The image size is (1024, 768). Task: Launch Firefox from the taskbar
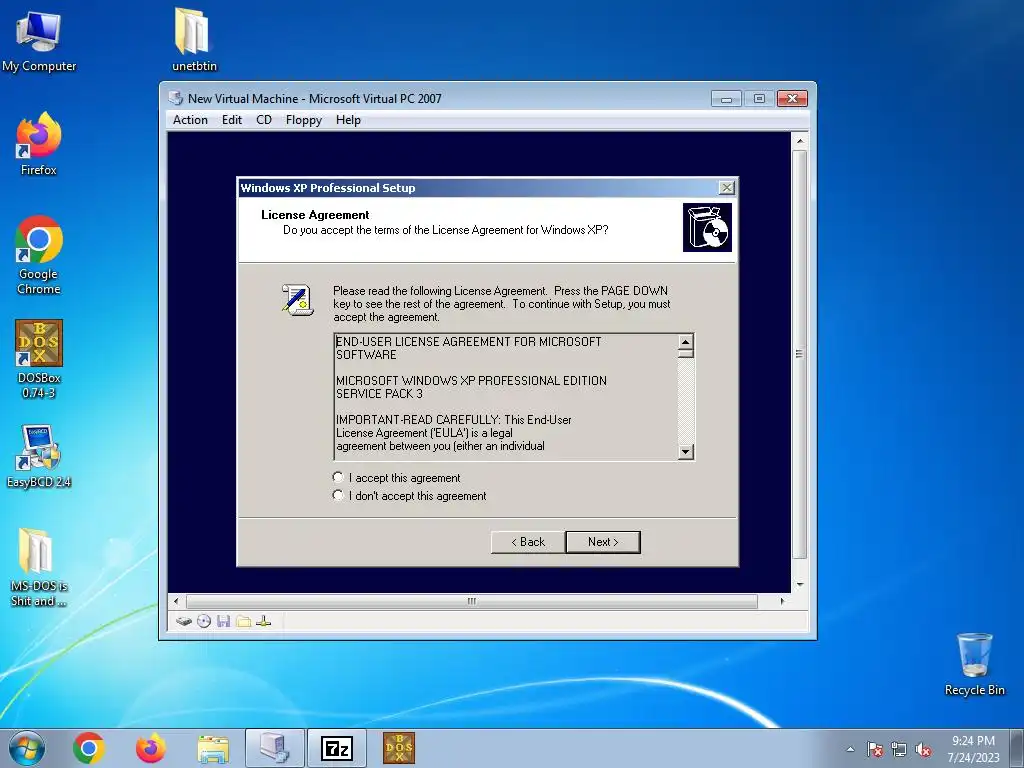tap(150, 748)
